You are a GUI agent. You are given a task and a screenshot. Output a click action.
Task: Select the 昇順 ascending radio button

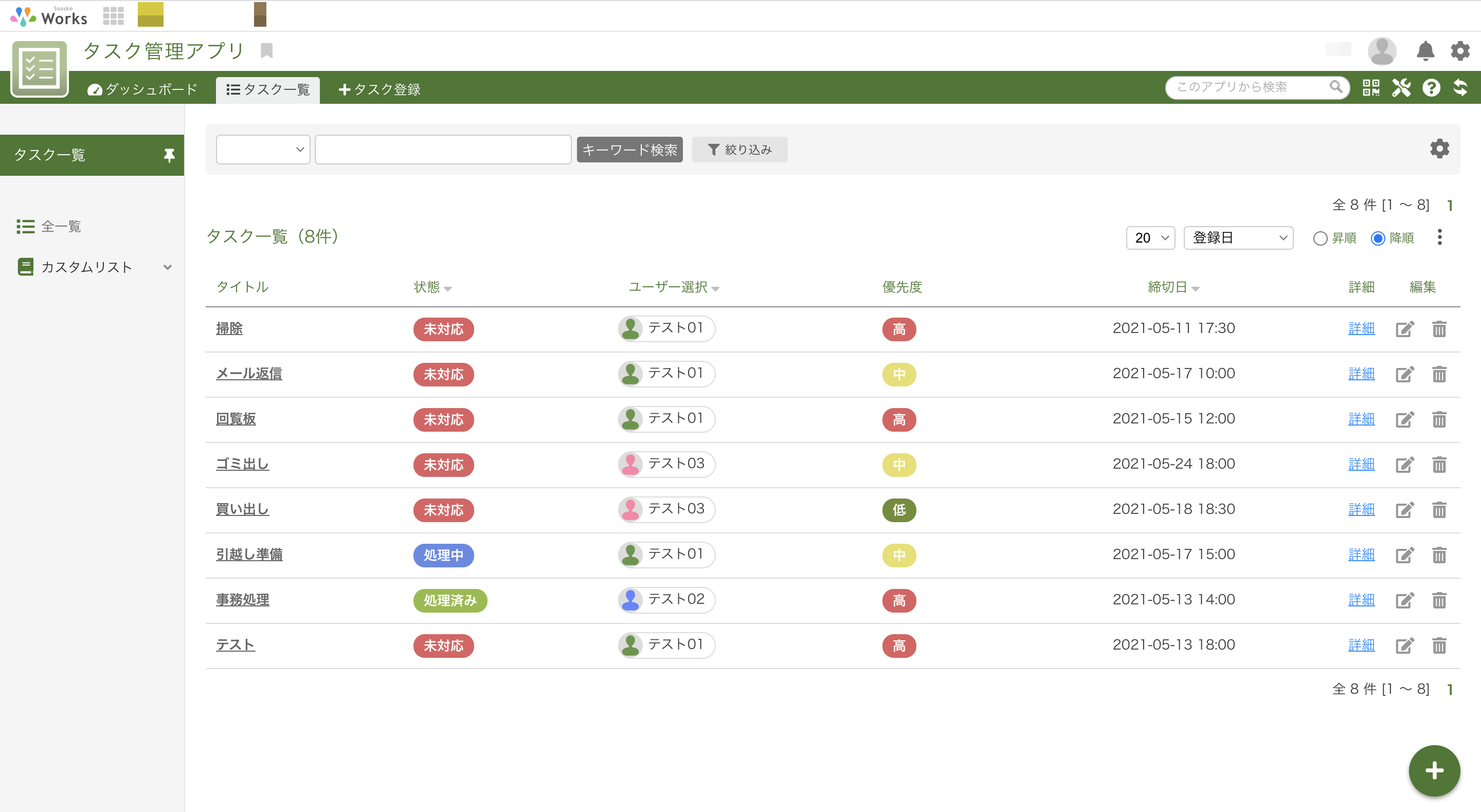pos(1321,238)
